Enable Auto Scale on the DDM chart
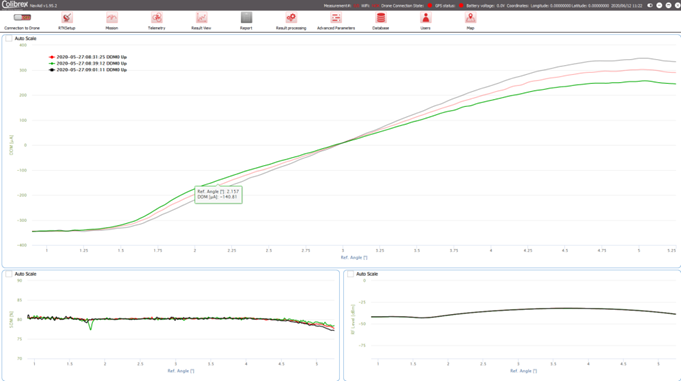The width and height of the screenshot is (681, 381). coord(9,38)
